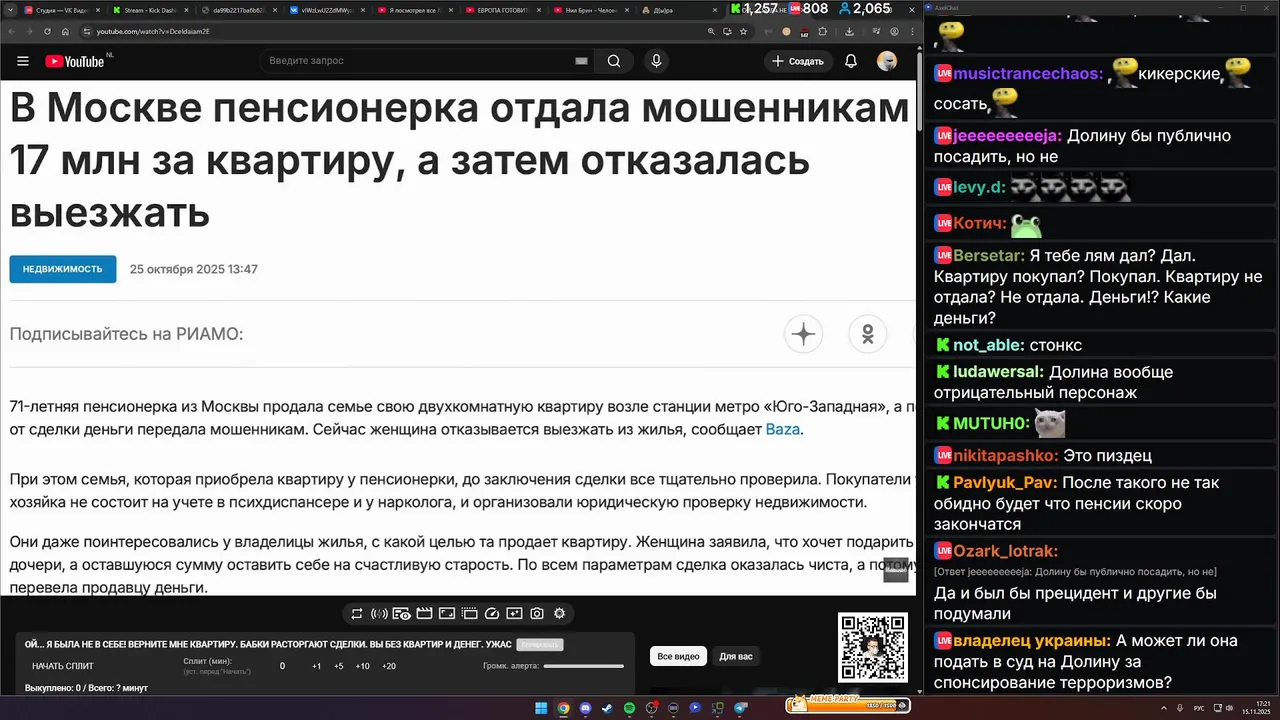Take a video screenshot with camera icon

click(537, 614)
